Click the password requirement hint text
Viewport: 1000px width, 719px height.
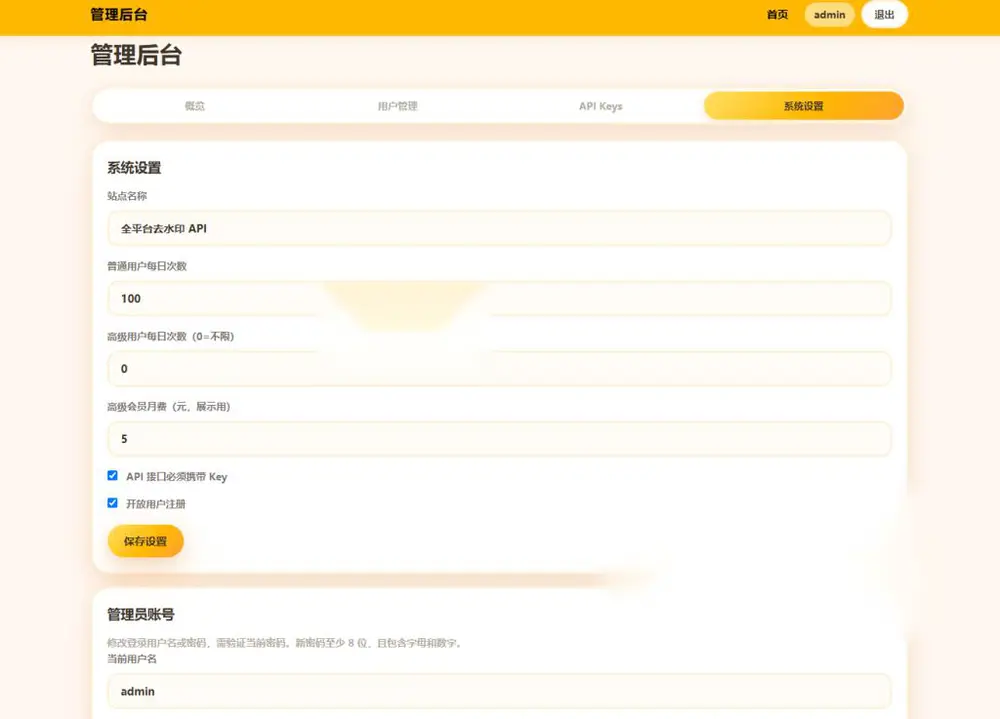(286, 642)
